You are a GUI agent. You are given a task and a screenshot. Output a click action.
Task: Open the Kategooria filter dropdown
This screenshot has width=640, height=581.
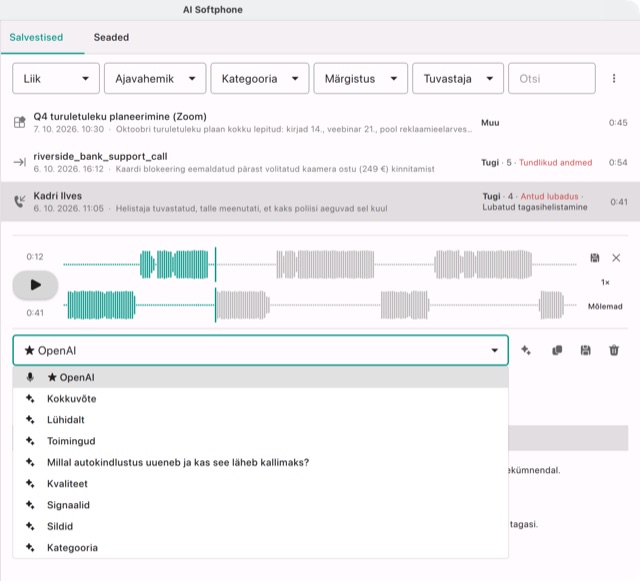[x=260, y=78]
